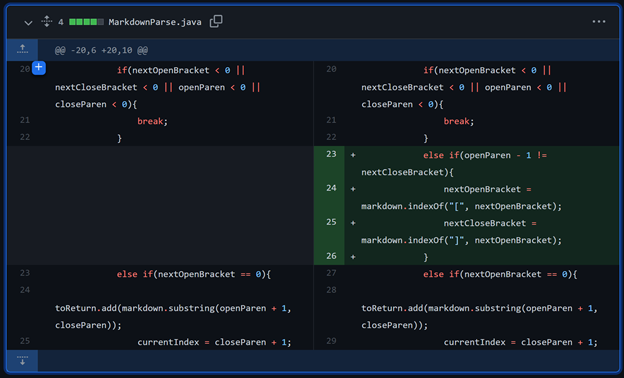The width and height of the screenshot is (624, 378).
Task: Click right pane 'toReturn.add(markdown.substring' line
Action: 480,308
